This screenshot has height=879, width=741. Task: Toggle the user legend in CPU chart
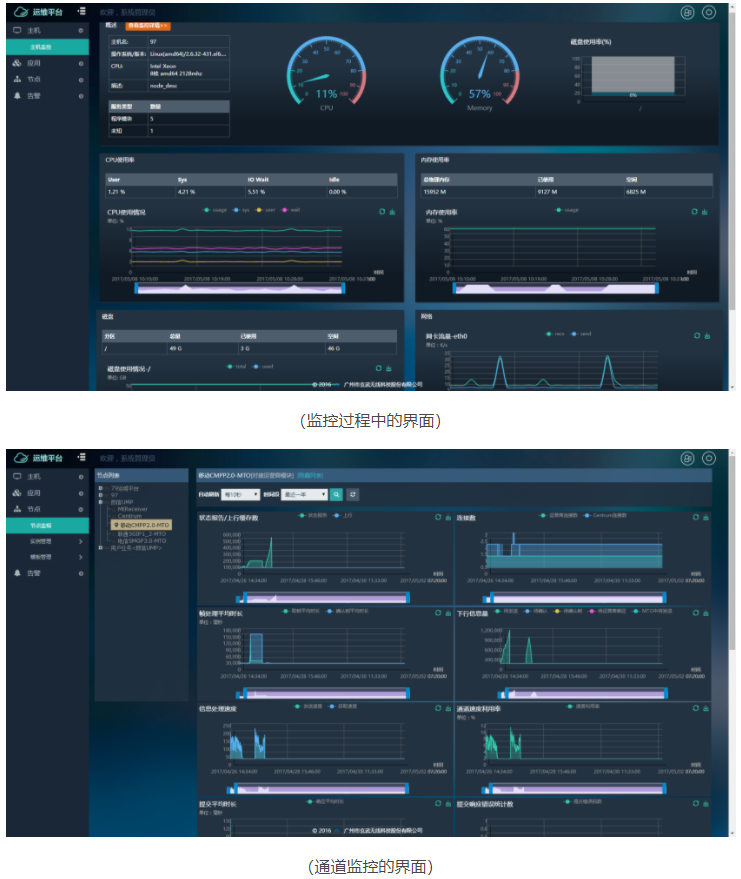point(266,210)
